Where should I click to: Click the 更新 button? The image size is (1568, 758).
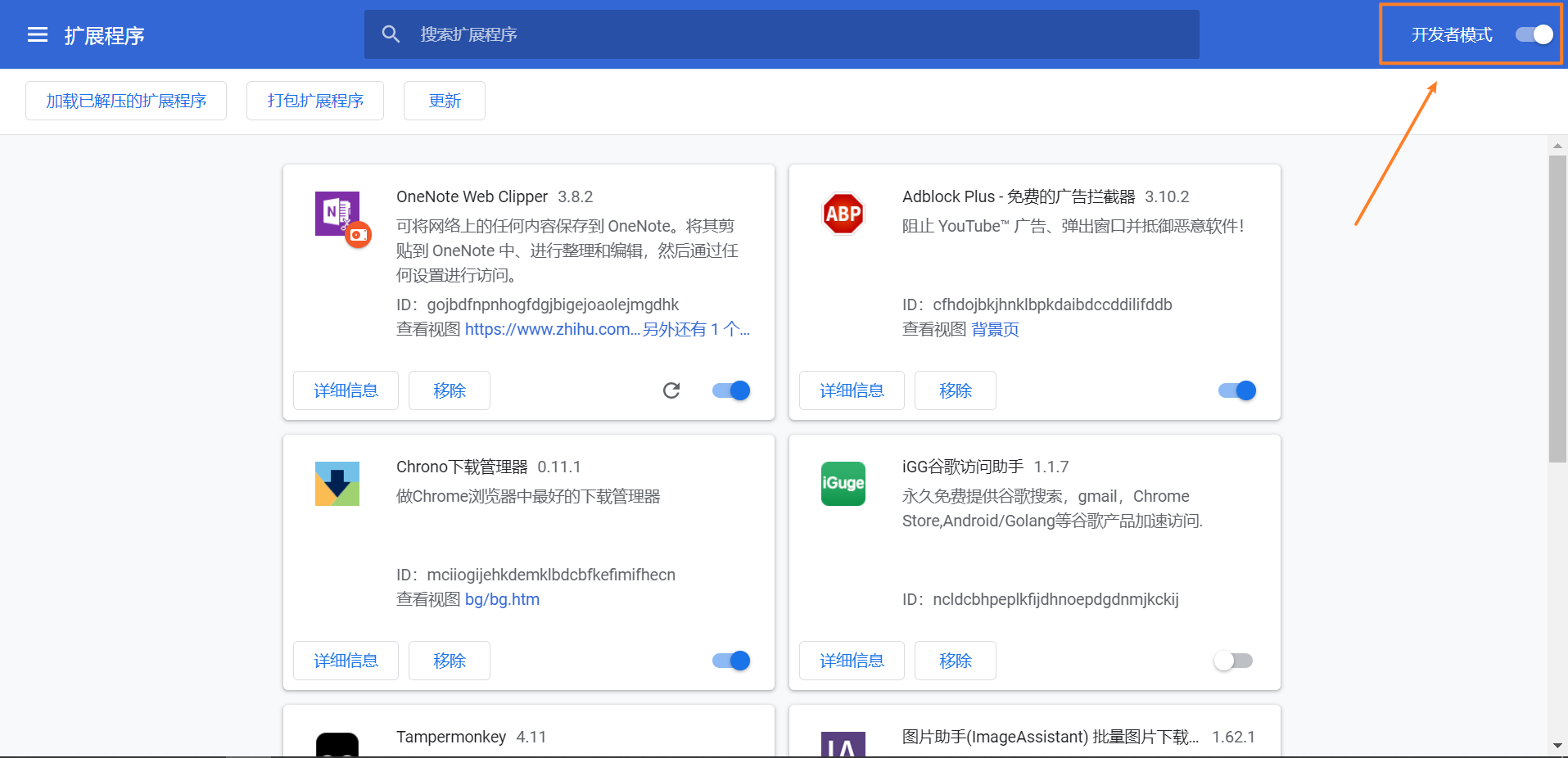(445, 101)
